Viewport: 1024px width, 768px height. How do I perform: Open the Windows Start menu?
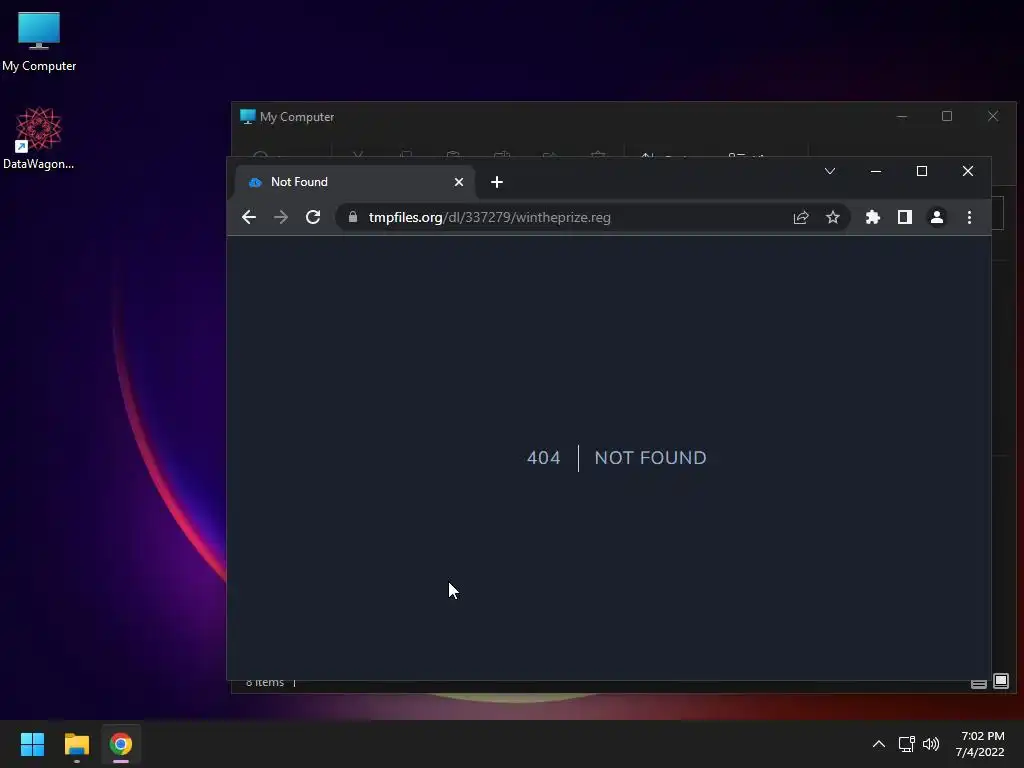click(32, 744)
